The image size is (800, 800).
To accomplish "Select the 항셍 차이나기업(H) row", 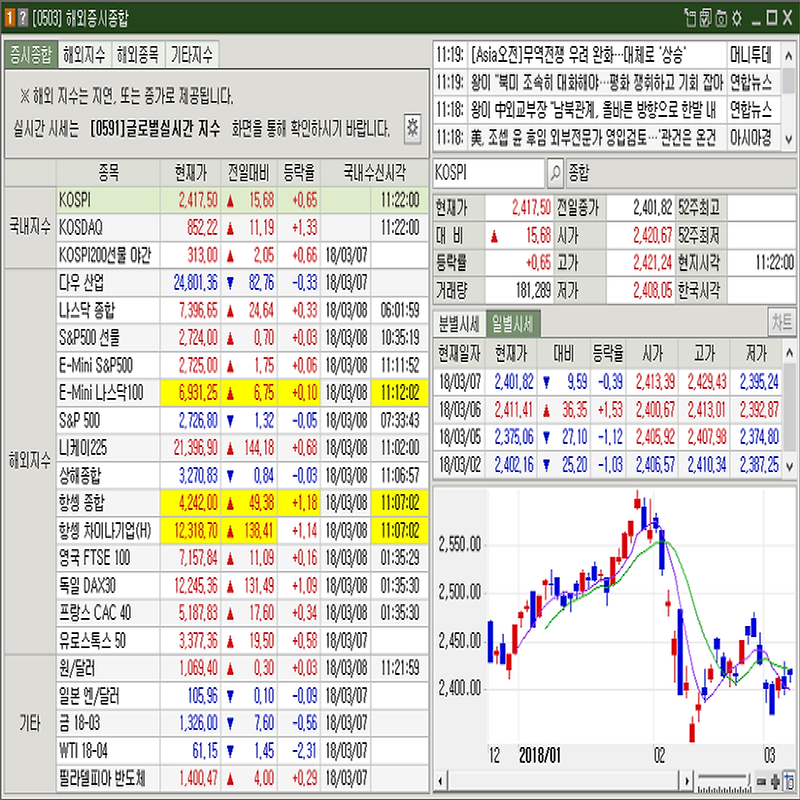I will [x=242, y=531].
